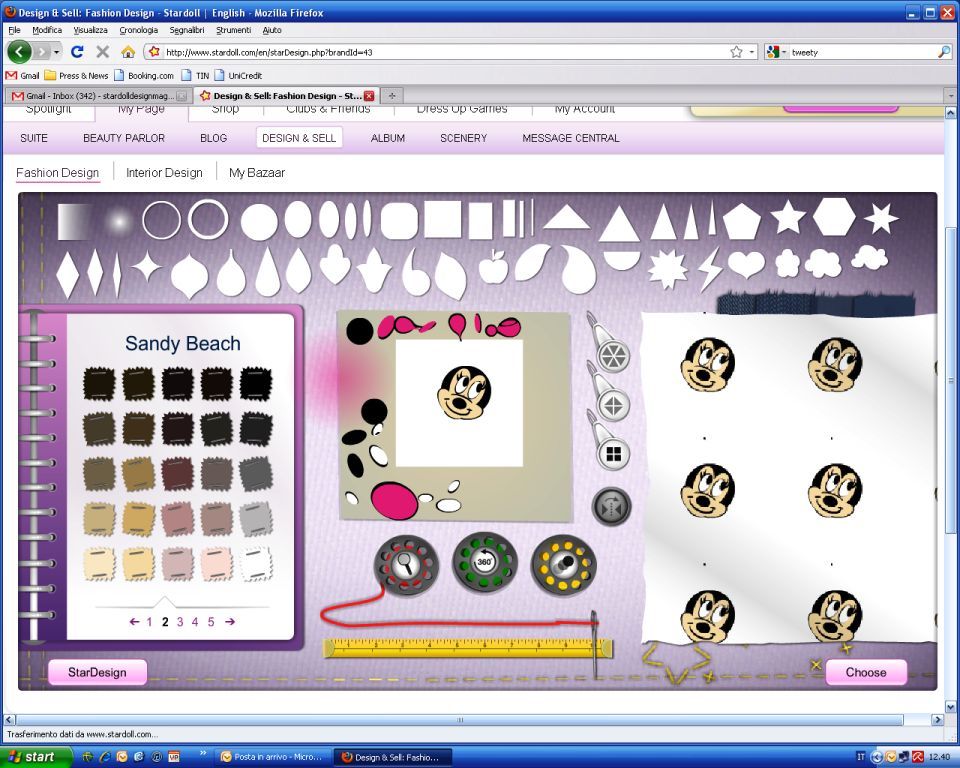Open the Design & Sell tab
960x768 pixels.
tap(299, 138)
